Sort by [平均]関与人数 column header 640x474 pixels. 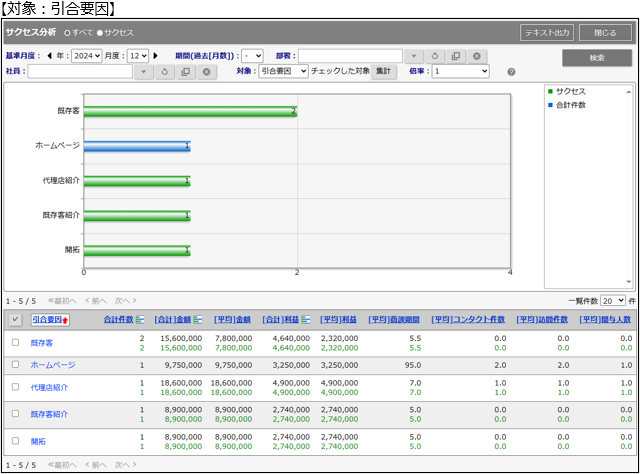[x=605, y=320]
